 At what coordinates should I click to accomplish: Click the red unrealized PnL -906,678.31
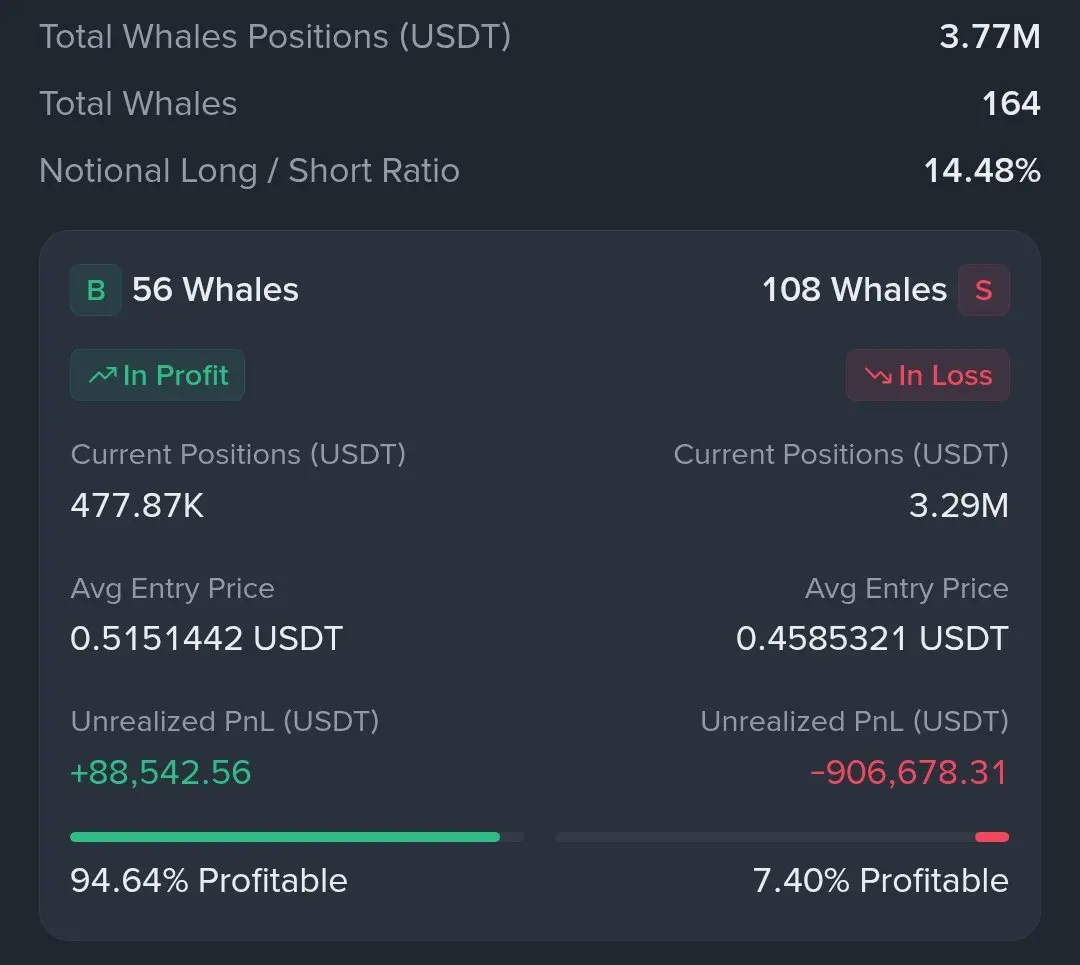coord(909,772)
